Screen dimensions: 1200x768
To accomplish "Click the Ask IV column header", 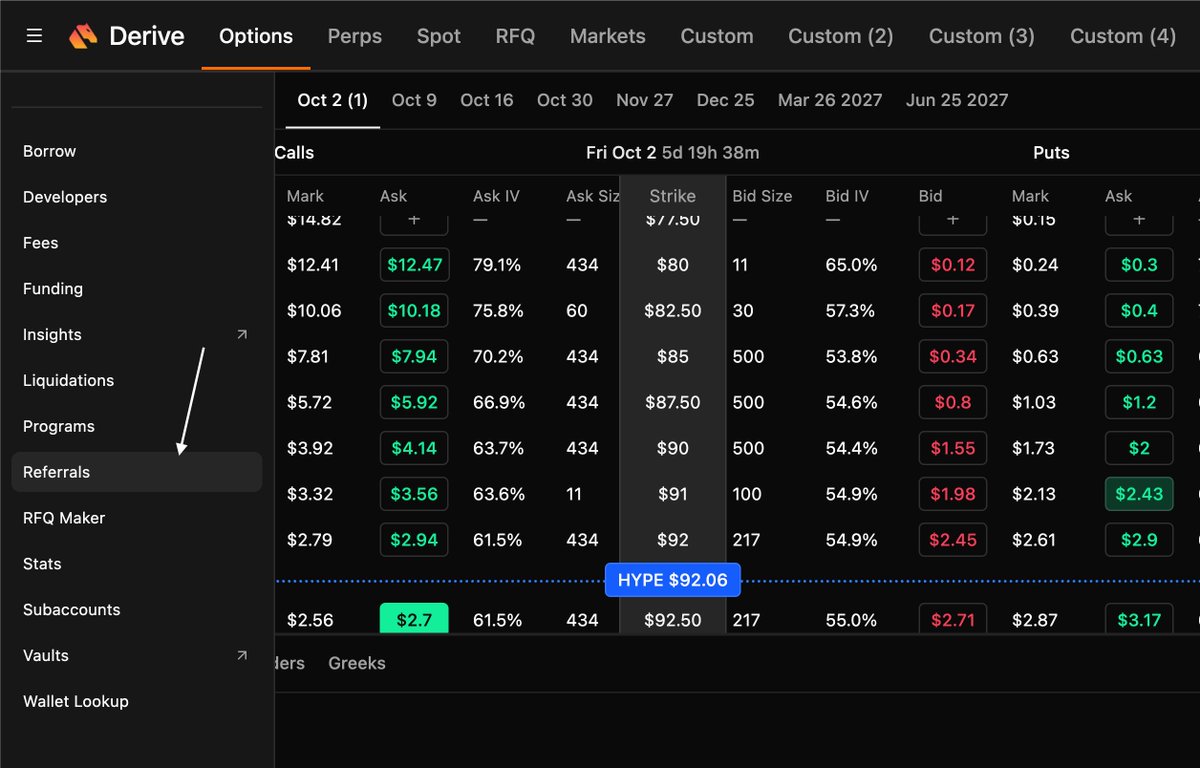I will pyautogui.click(x=497, y=196).
